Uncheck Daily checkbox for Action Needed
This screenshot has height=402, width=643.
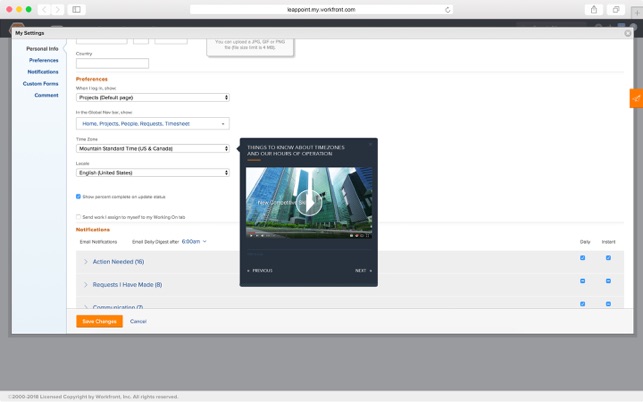[583, 258]
